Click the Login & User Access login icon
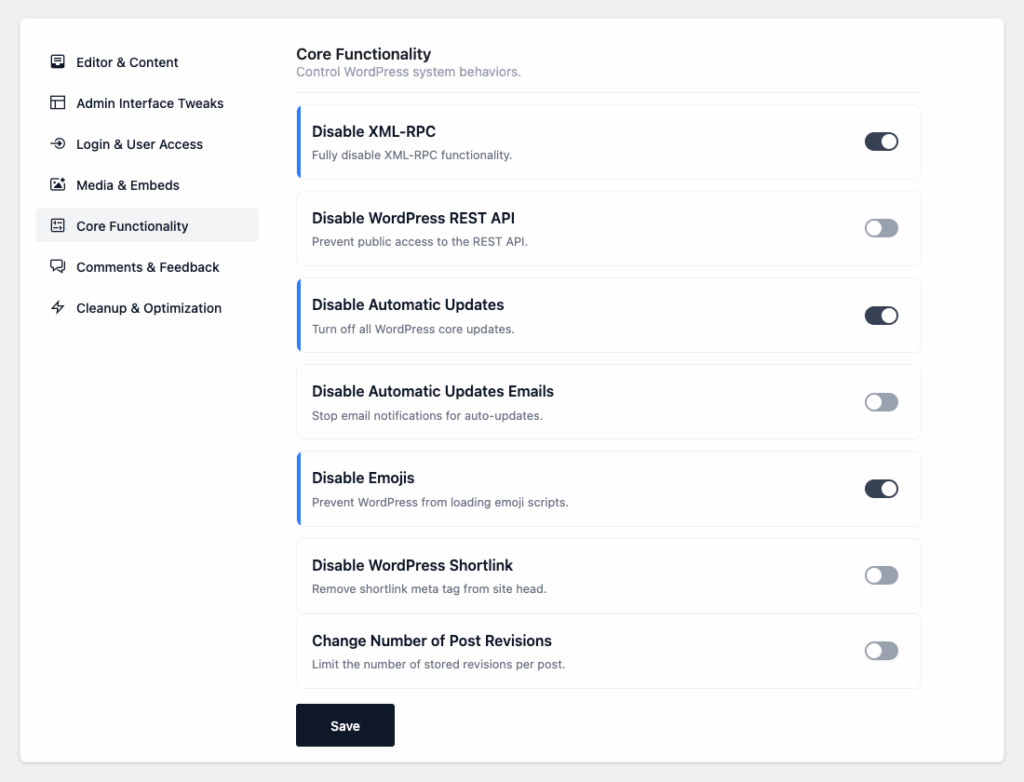Screen dimensions: 1024x782 [58, 144]
